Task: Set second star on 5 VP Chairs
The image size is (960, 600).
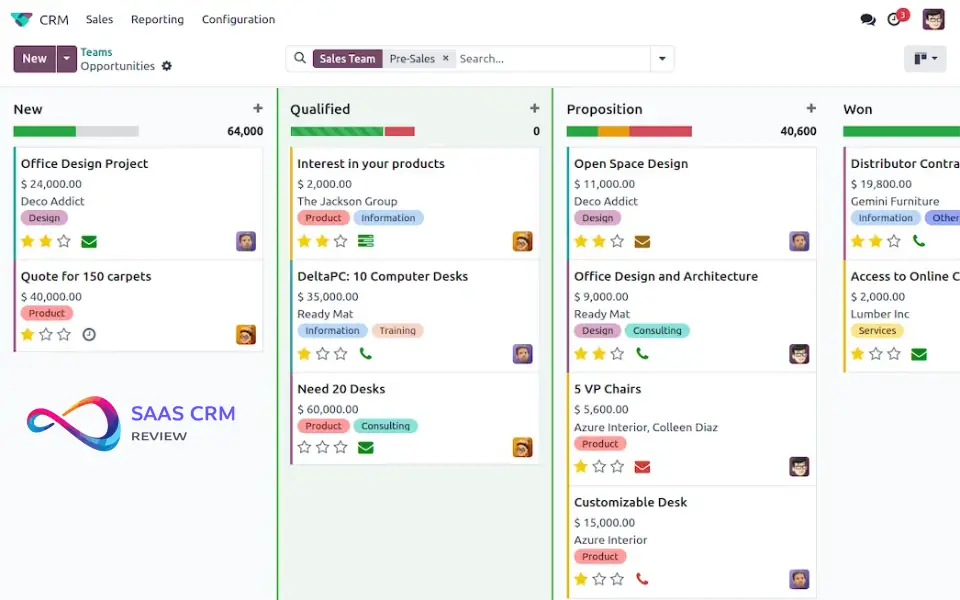Action: (x=599, y=466)
